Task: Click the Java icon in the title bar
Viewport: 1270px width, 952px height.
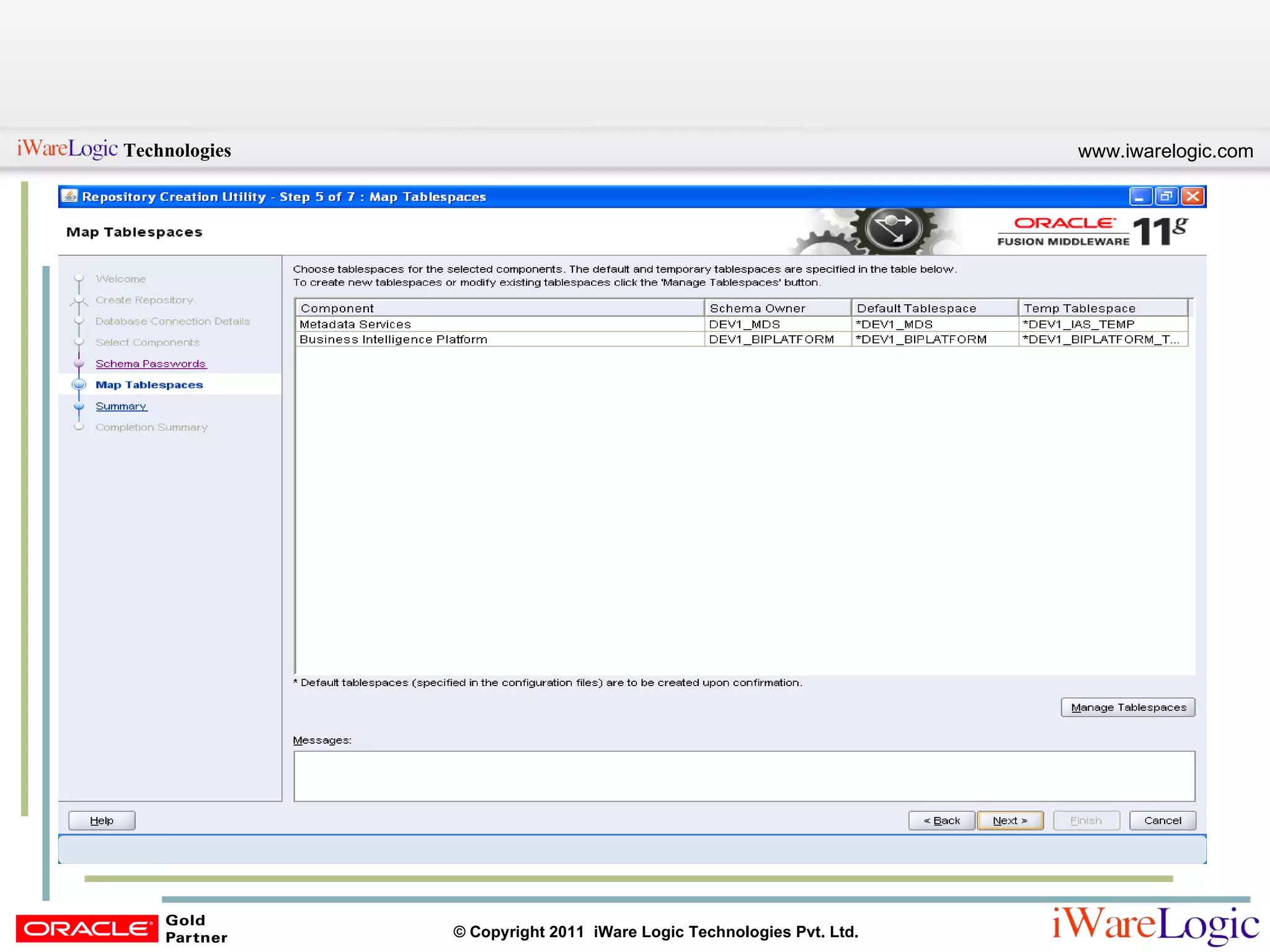Action: 70,196
